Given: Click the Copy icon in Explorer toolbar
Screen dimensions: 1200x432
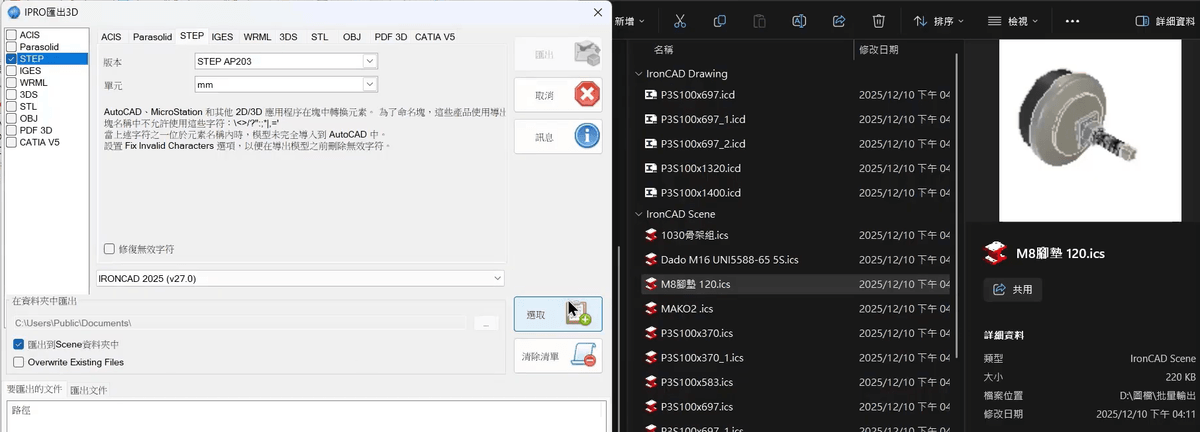Looking at the screenshot, I should tap(720, 20).
